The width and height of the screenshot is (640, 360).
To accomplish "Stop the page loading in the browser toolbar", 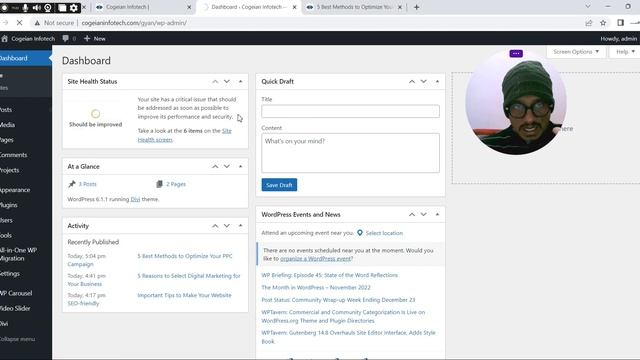I will tap(19, 23).
